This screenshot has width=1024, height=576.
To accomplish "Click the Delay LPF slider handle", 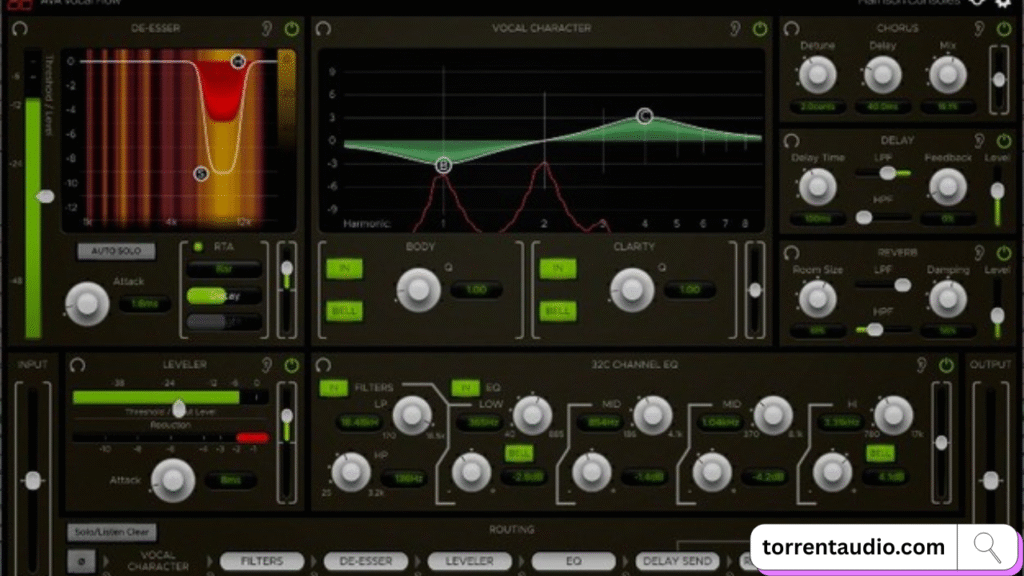I will point(886,173).
